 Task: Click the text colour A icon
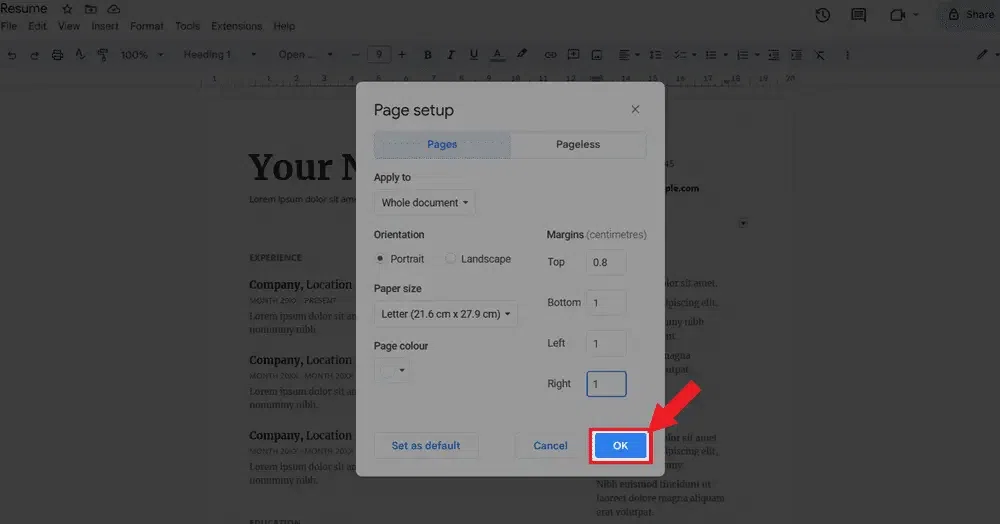click(x=497, y=55)
